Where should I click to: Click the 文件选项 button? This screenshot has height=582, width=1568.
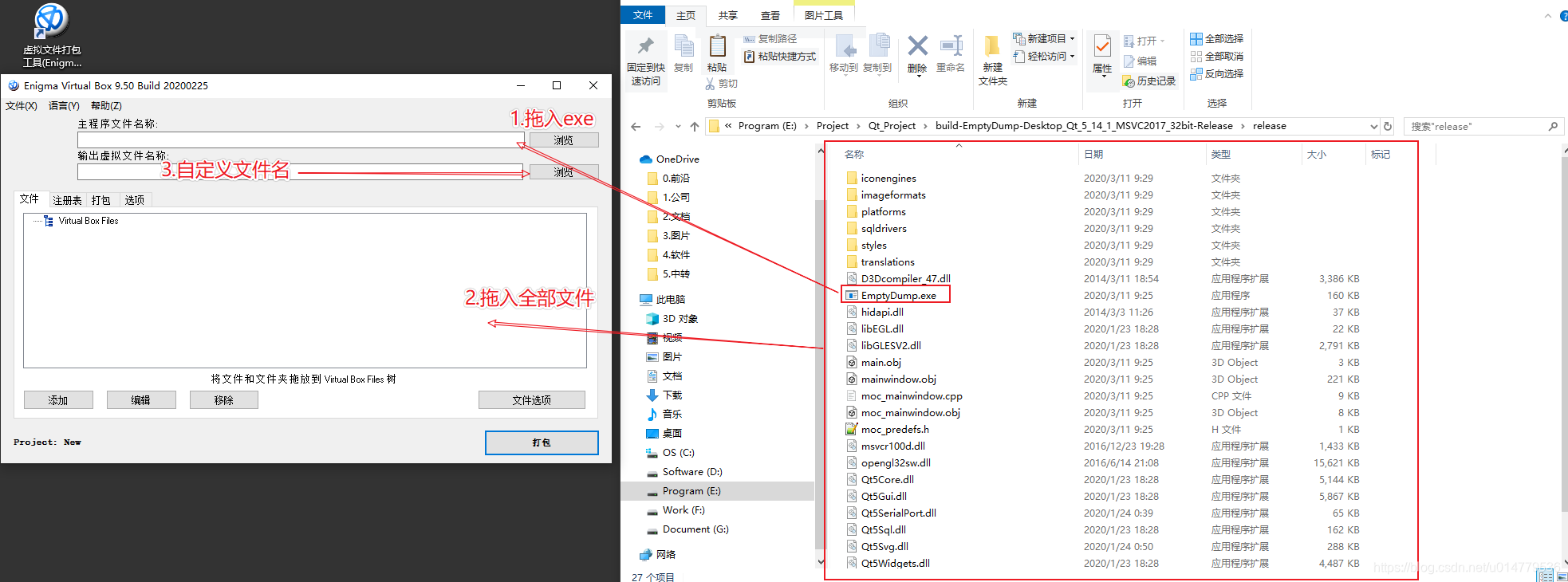point(532,400)
